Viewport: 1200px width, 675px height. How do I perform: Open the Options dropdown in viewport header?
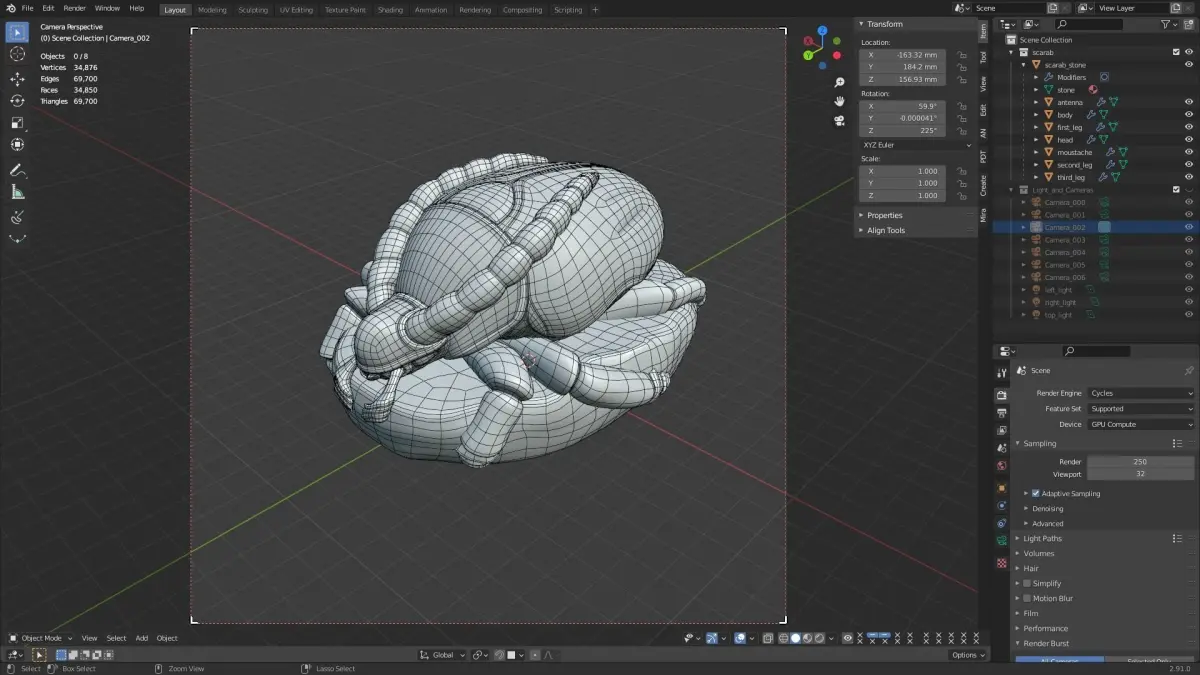[x=968, y=655]
